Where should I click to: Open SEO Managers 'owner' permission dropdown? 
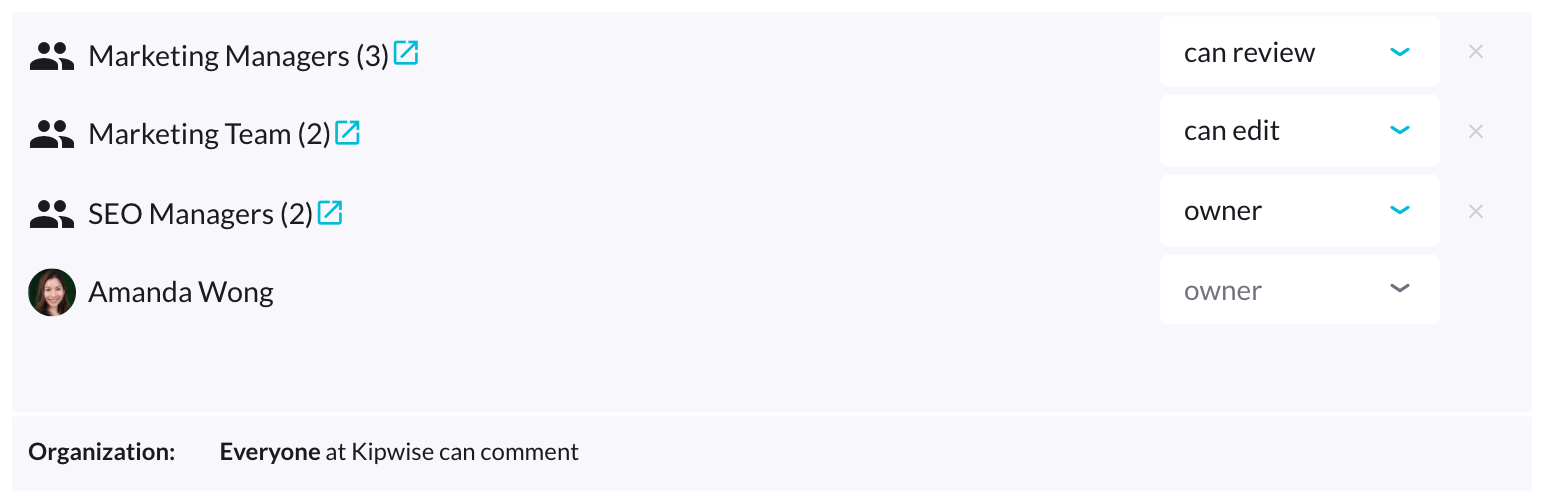point(1299,211)
